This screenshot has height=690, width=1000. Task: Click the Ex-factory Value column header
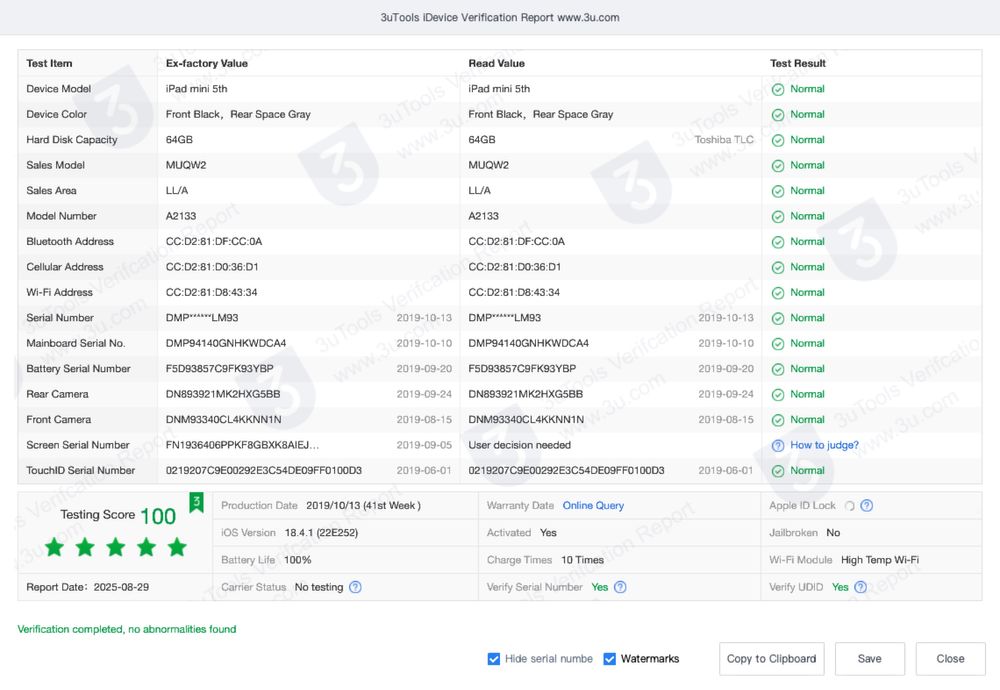(x=207, y=64)
